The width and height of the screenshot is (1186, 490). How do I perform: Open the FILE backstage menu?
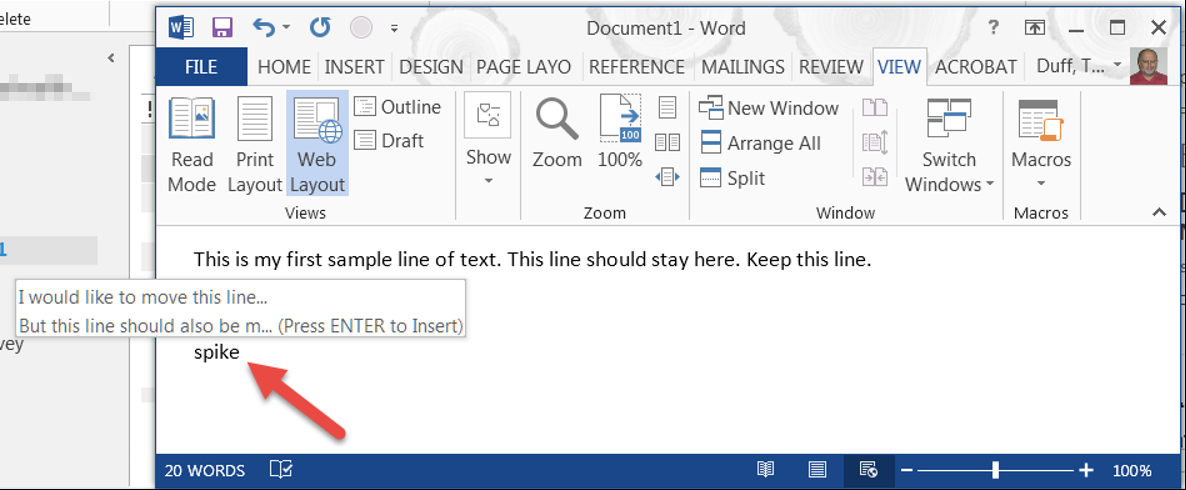[x=201, y=67]
